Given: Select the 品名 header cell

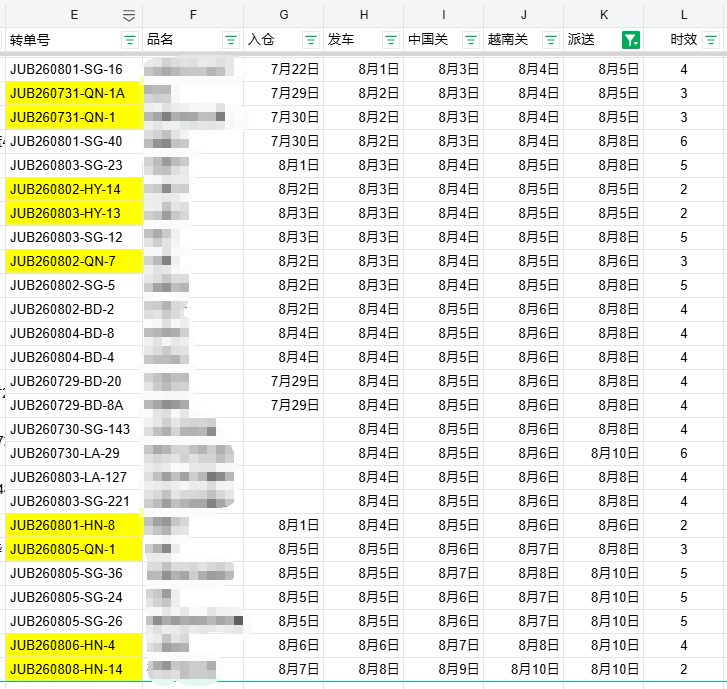Looking at the screenshot, I should point(193,40).
